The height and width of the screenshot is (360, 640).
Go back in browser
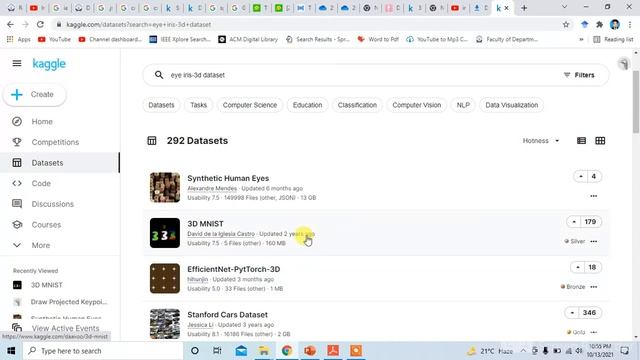click(10, 24)
